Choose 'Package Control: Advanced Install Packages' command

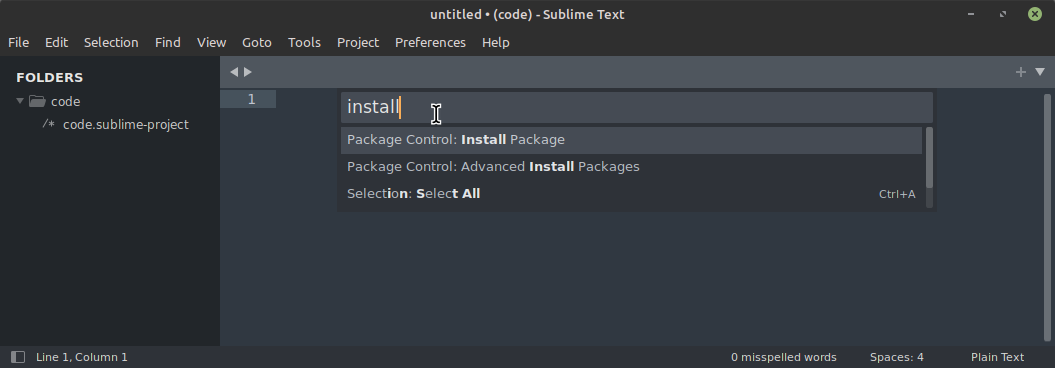coord(631,167)
